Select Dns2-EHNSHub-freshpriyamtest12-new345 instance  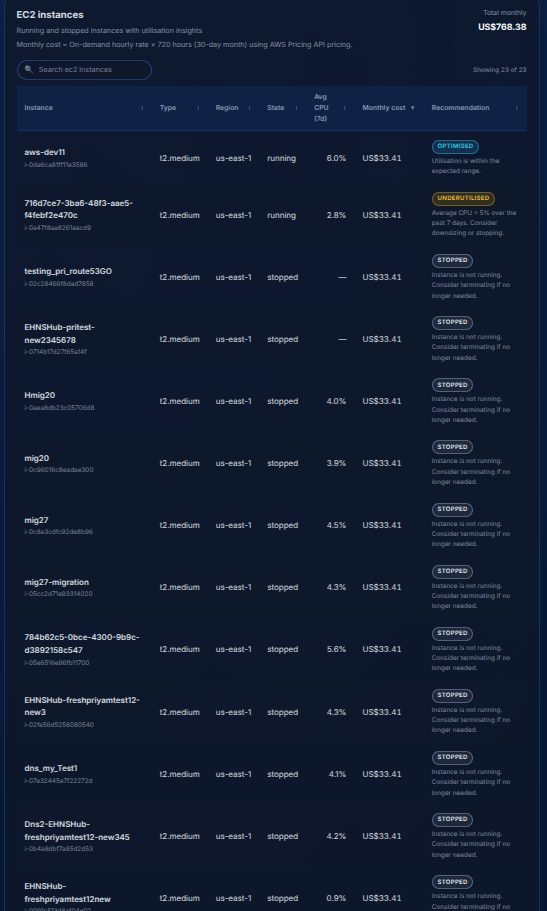(x=77, y=831)
